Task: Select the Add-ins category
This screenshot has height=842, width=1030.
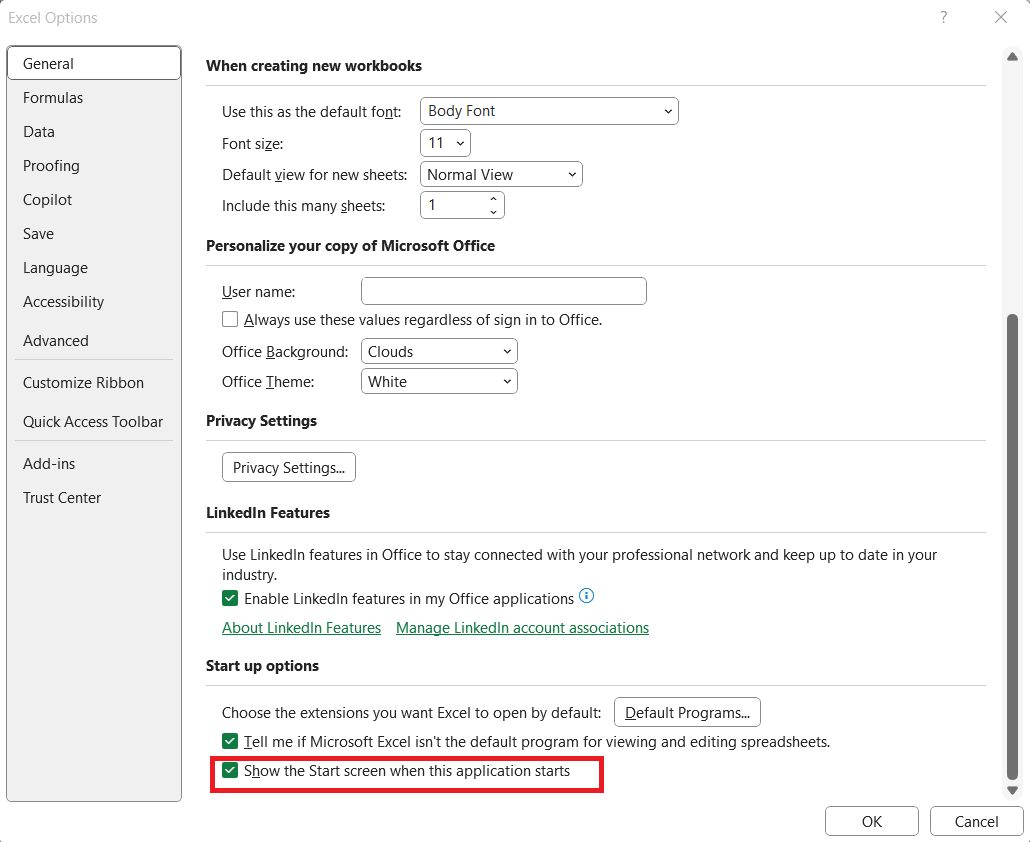Action: click(x=94, y=464)
